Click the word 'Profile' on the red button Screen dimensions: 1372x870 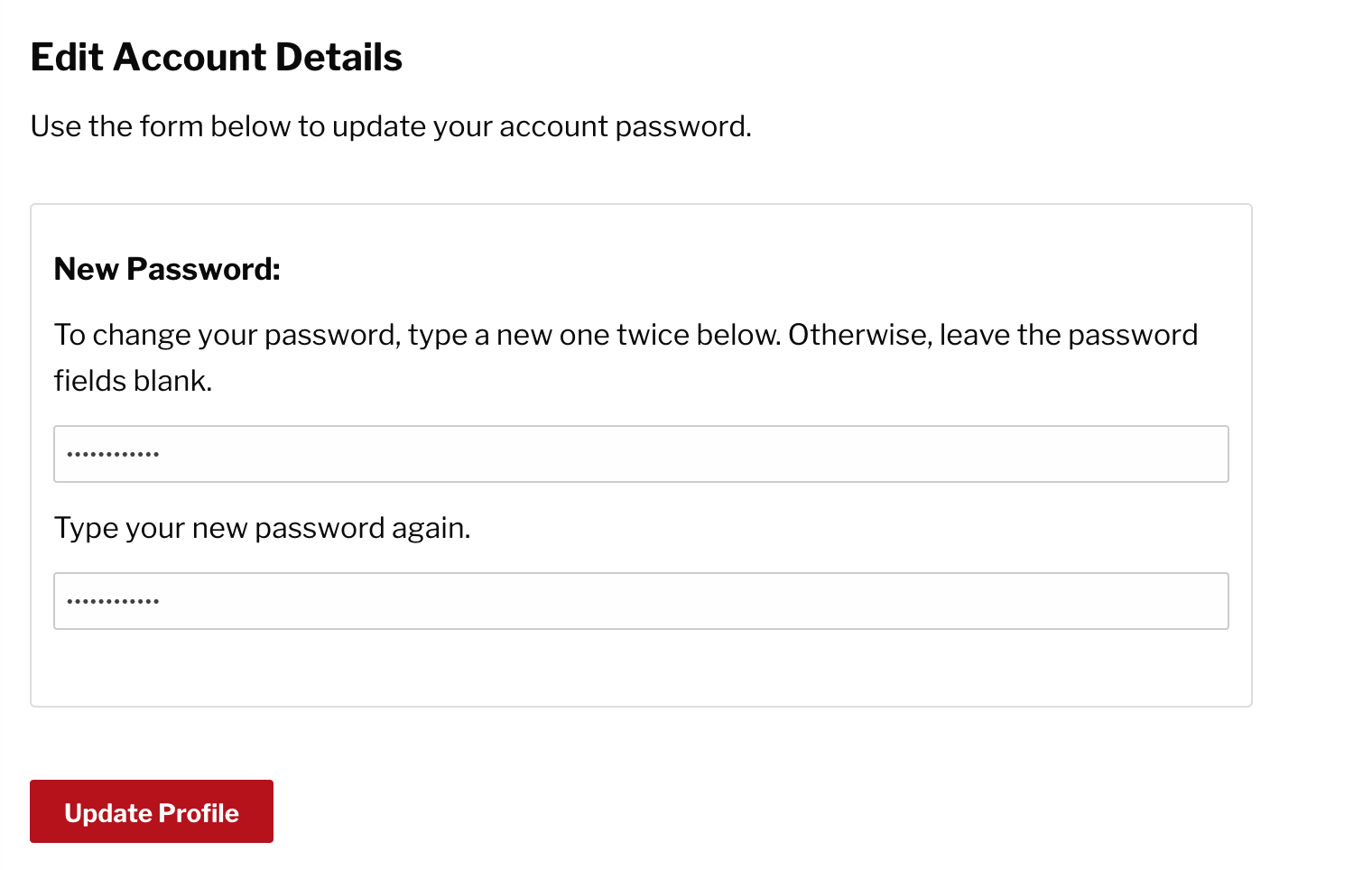[199, 813]
